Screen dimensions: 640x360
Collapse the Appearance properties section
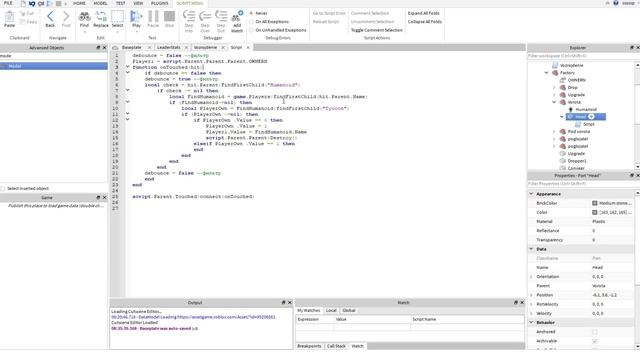point(531,193)
